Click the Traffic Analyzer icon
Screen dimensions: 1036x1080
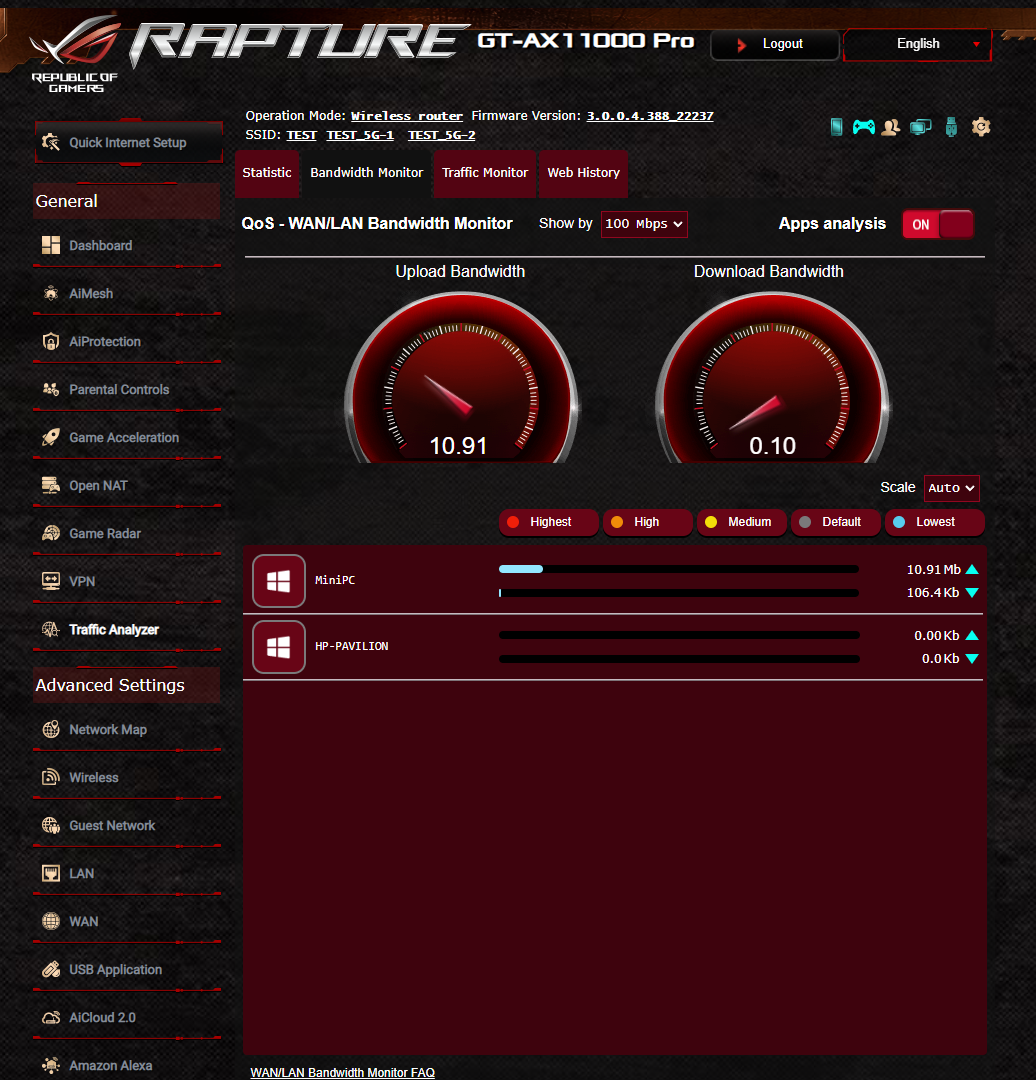coord(51,630)
